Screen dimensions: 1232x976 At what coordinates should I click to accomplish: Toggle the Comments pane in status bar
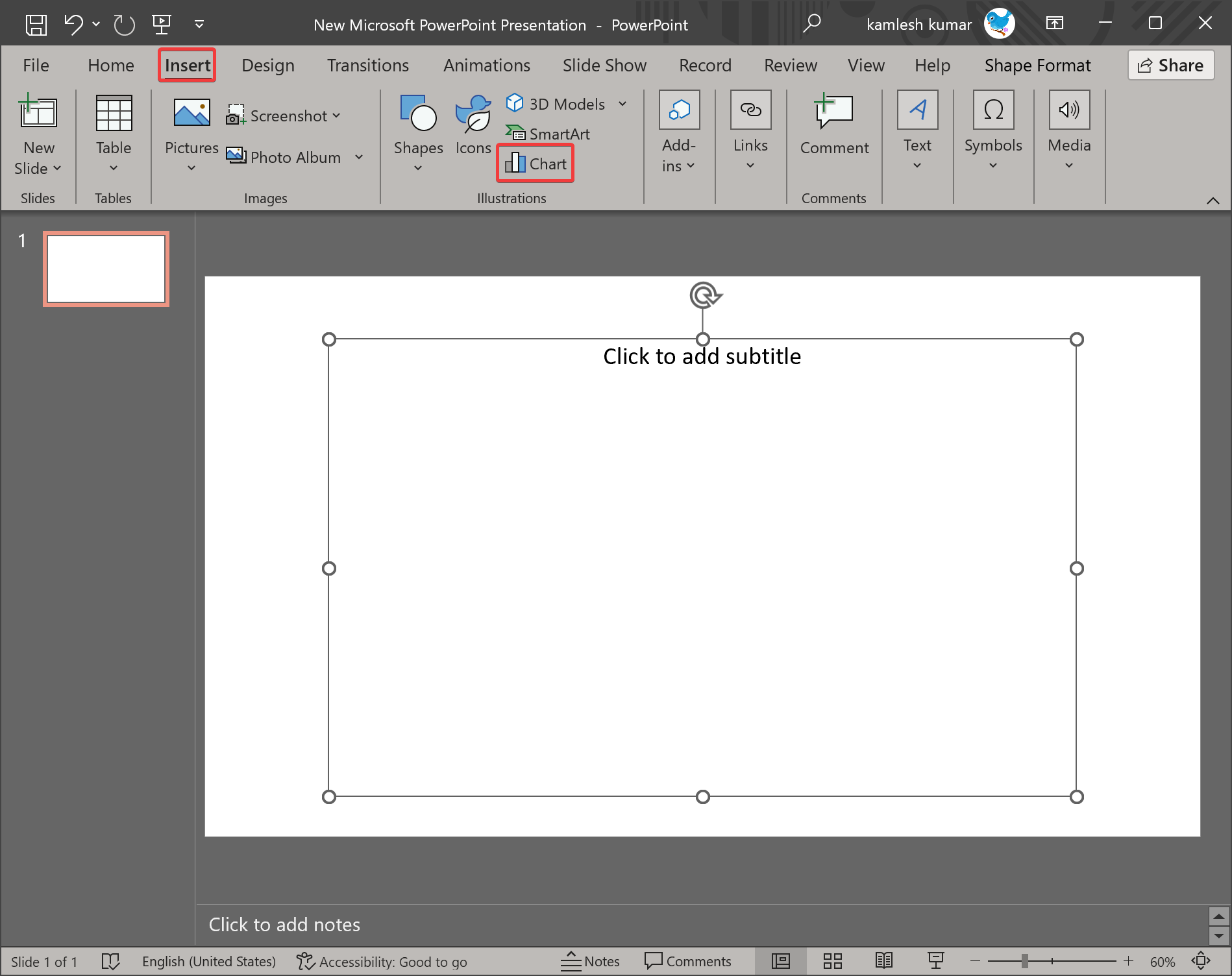(x=688, y=961)
